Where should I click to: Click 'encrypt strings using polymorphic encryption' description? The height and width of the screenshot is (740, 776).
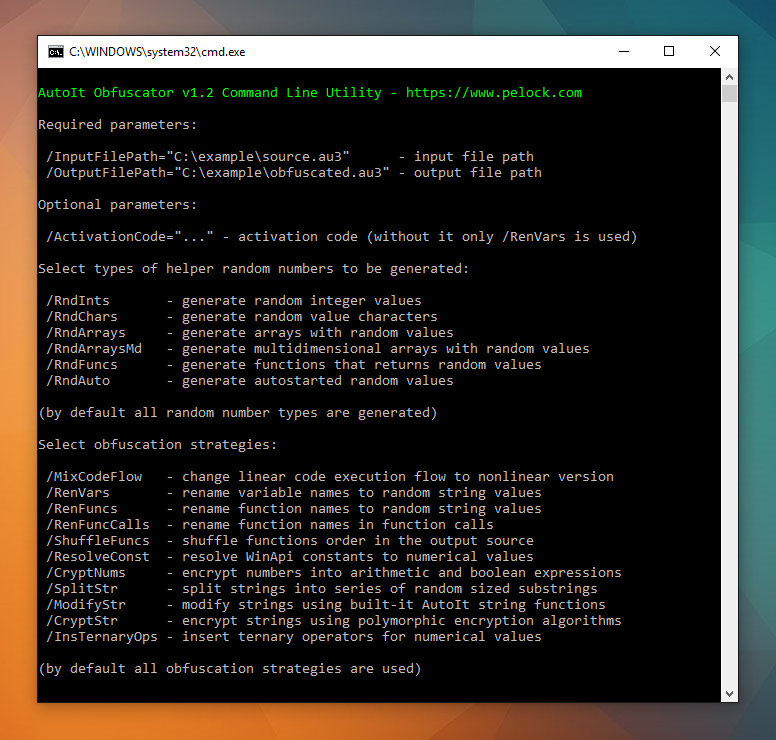[401, 621]
